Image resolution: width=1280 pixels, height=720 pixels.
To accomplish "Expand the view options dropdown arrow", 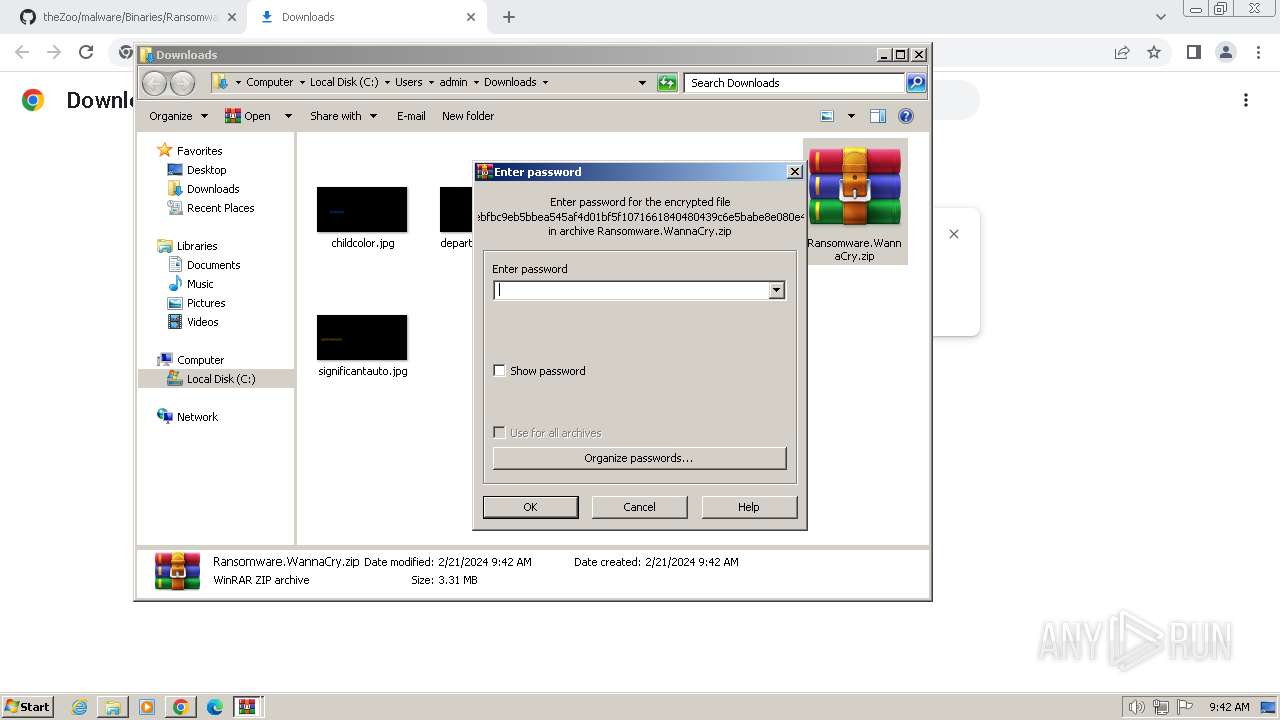I will click(x=851, y=116).
